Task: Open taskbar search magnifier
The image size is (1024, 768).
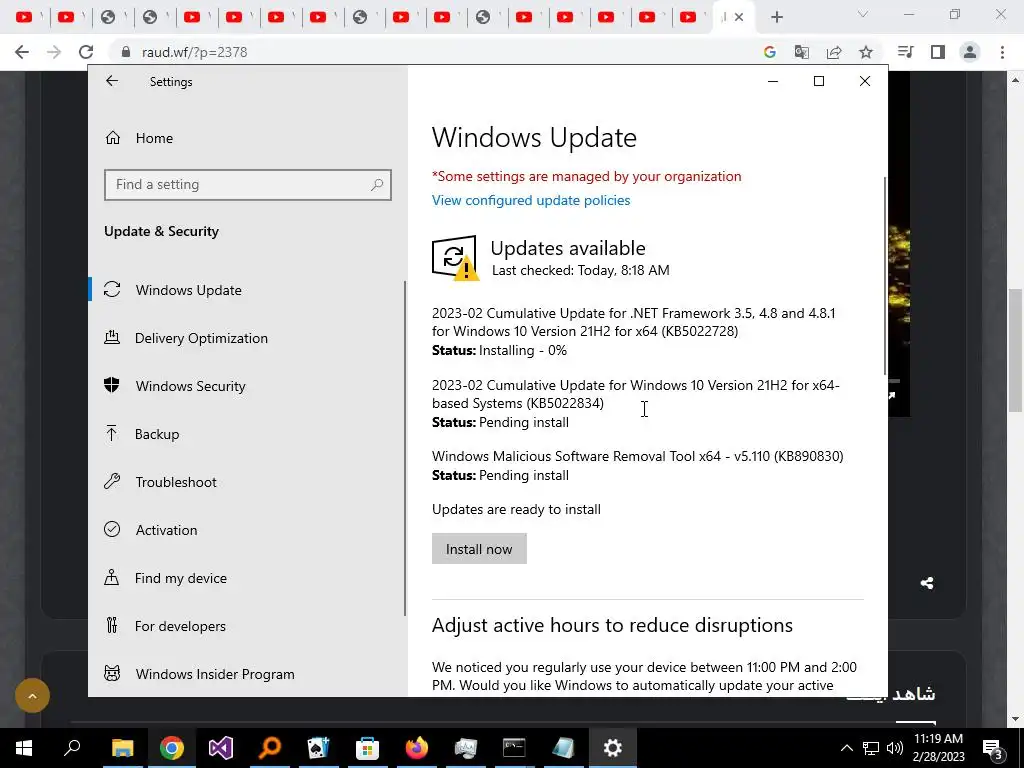Action: pyautogui.click(x=72, y=748)
